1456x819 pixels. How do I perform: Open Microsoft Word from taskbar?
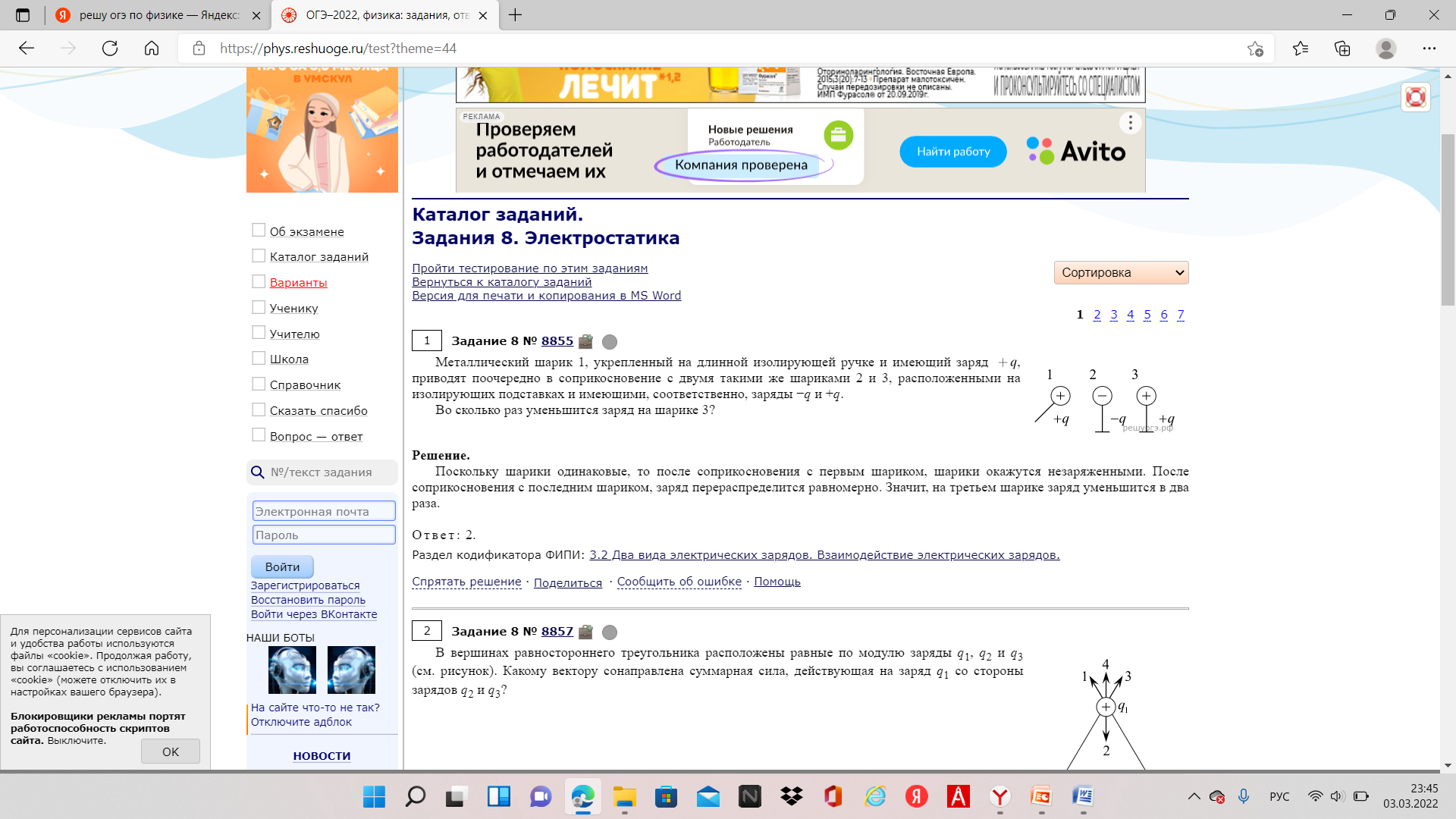pos(1083,796)
